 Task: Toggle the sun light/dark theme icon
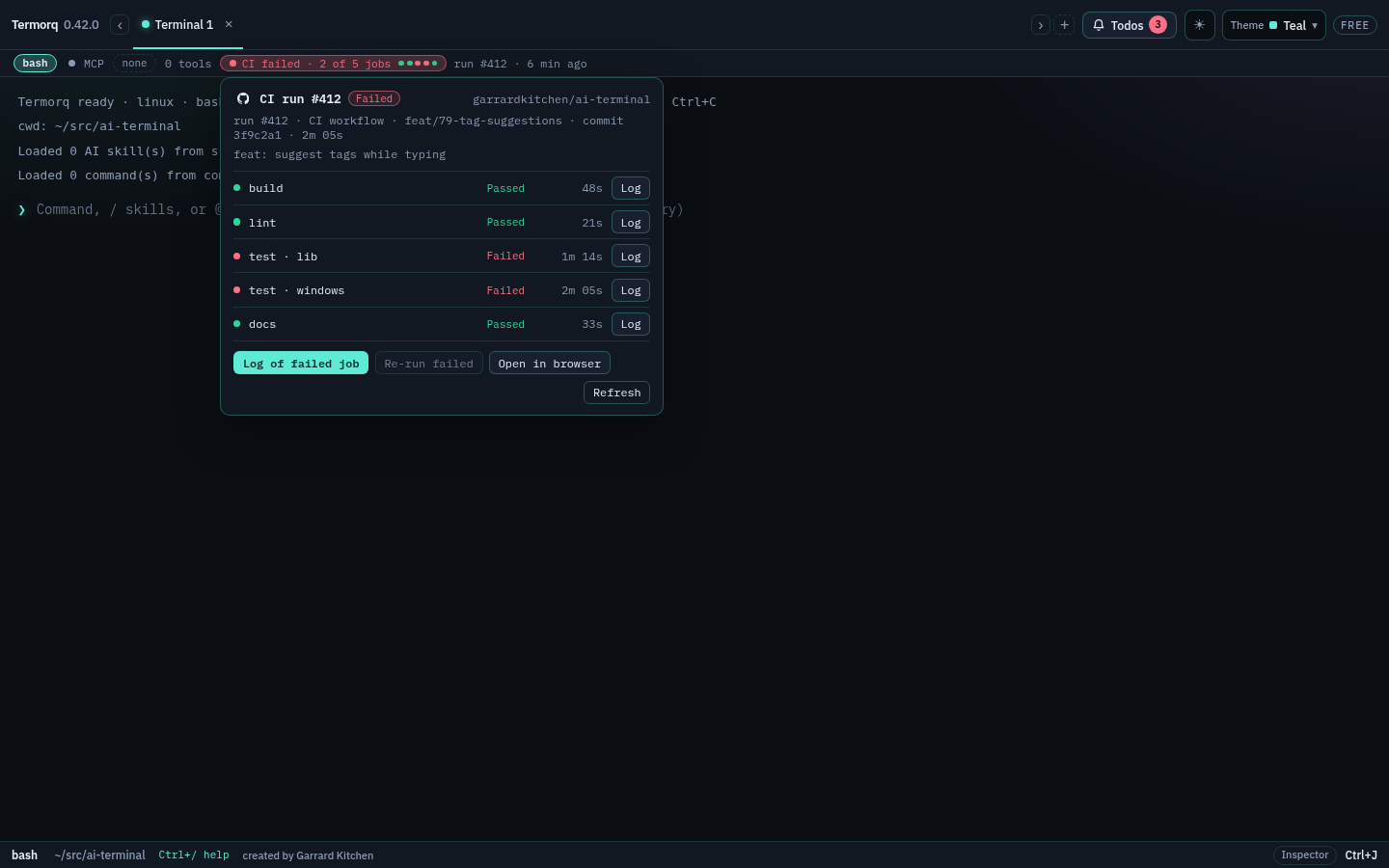click(1199, 25)
